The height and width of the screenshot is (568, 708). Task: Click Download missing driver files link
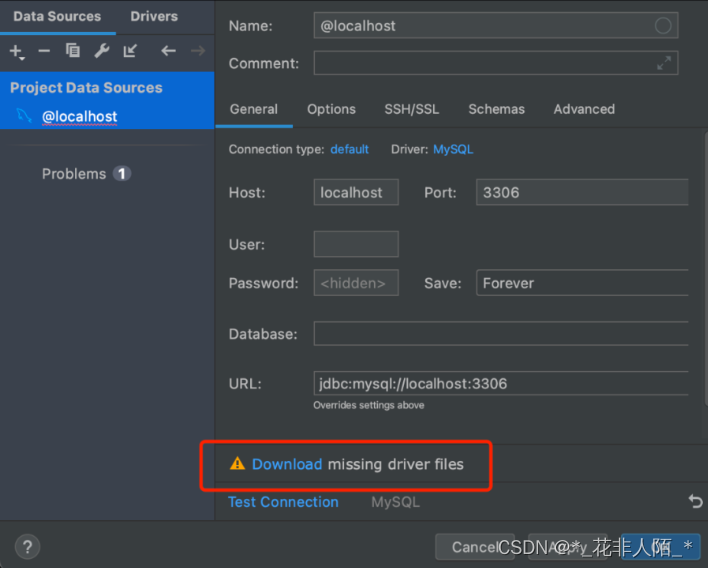pos(287,464)
